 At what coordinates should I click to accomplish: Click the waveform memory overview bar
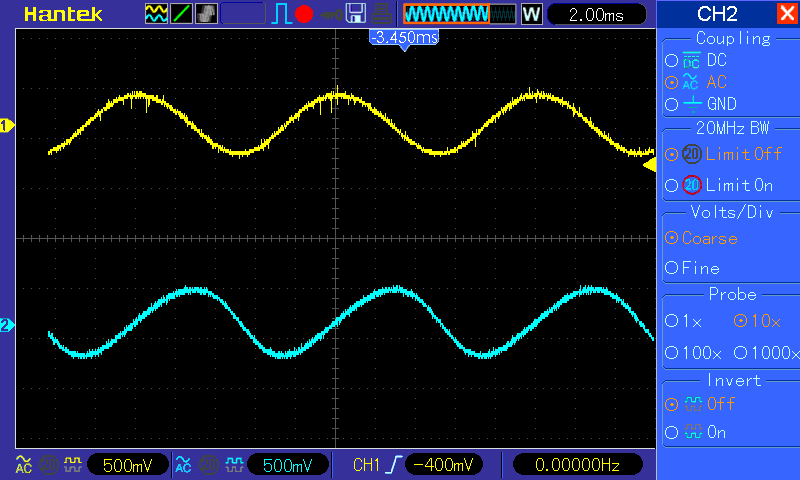tap(460, 14)
